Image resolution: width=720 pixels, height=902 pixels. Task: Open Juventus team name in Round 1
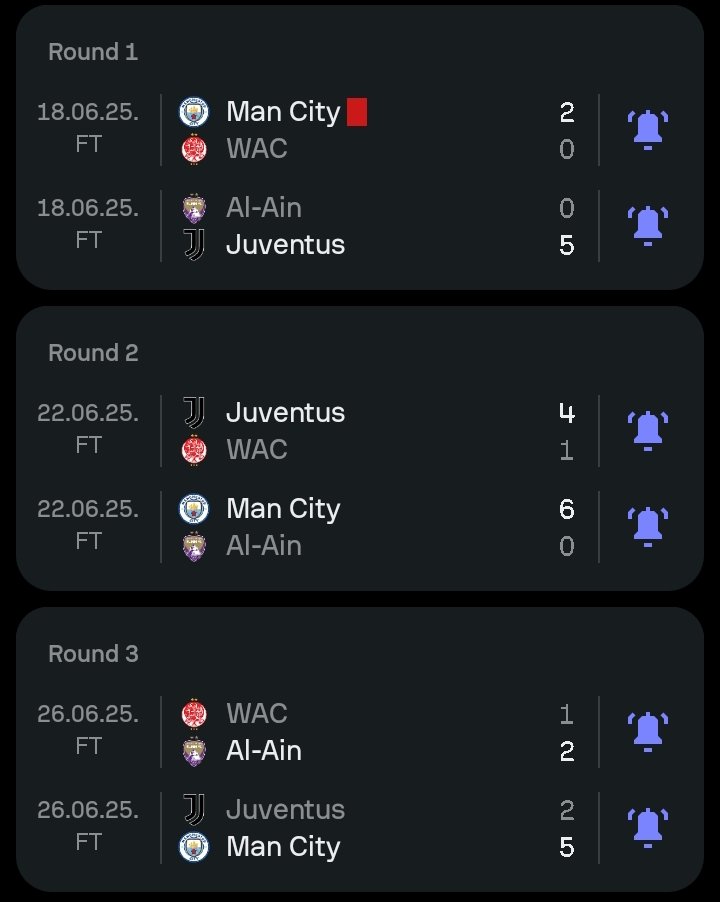pos(285,245)
